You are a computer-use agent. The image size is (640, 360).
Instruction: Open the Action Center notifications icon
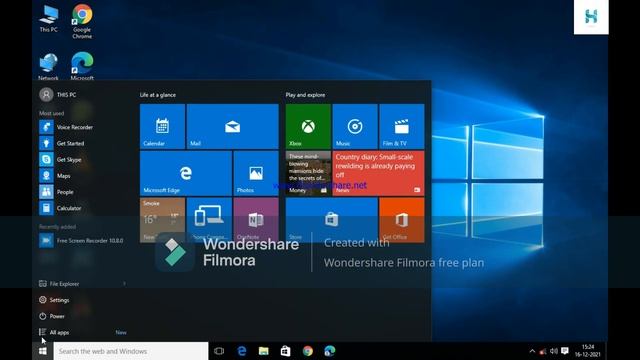pos(565,351)
